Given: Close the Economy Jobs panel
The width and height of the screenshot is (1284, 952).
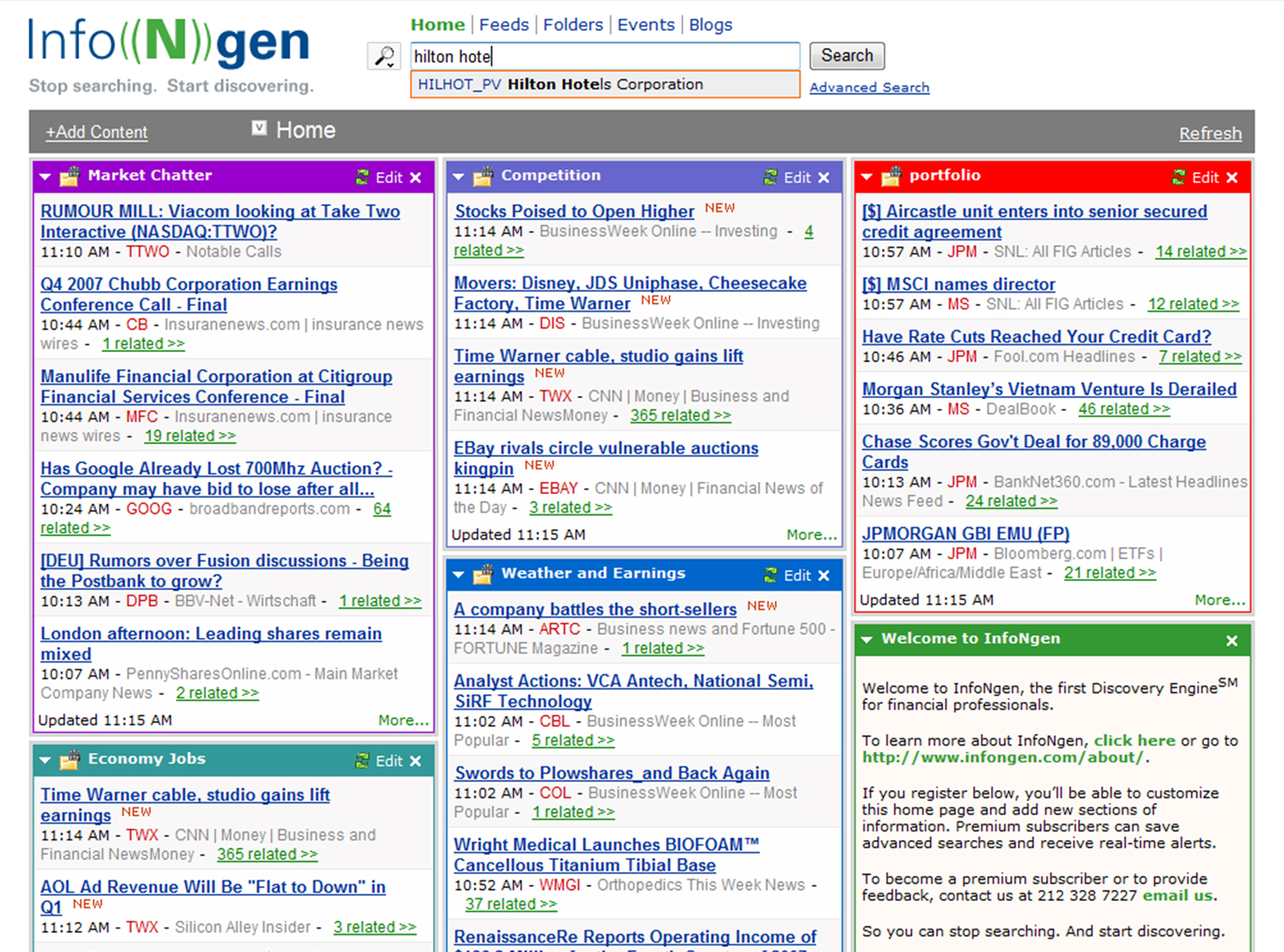Looking at the screenshot, I should click(x=416, y=761).
